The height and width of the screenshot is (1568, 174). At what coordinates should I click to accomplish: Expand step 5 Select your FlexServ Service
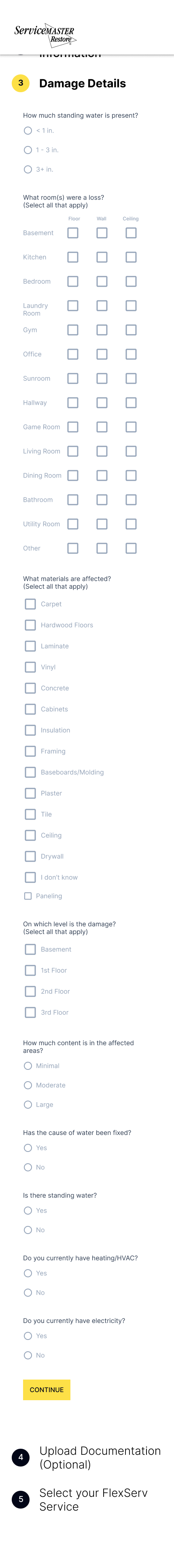coord(93,1499)
